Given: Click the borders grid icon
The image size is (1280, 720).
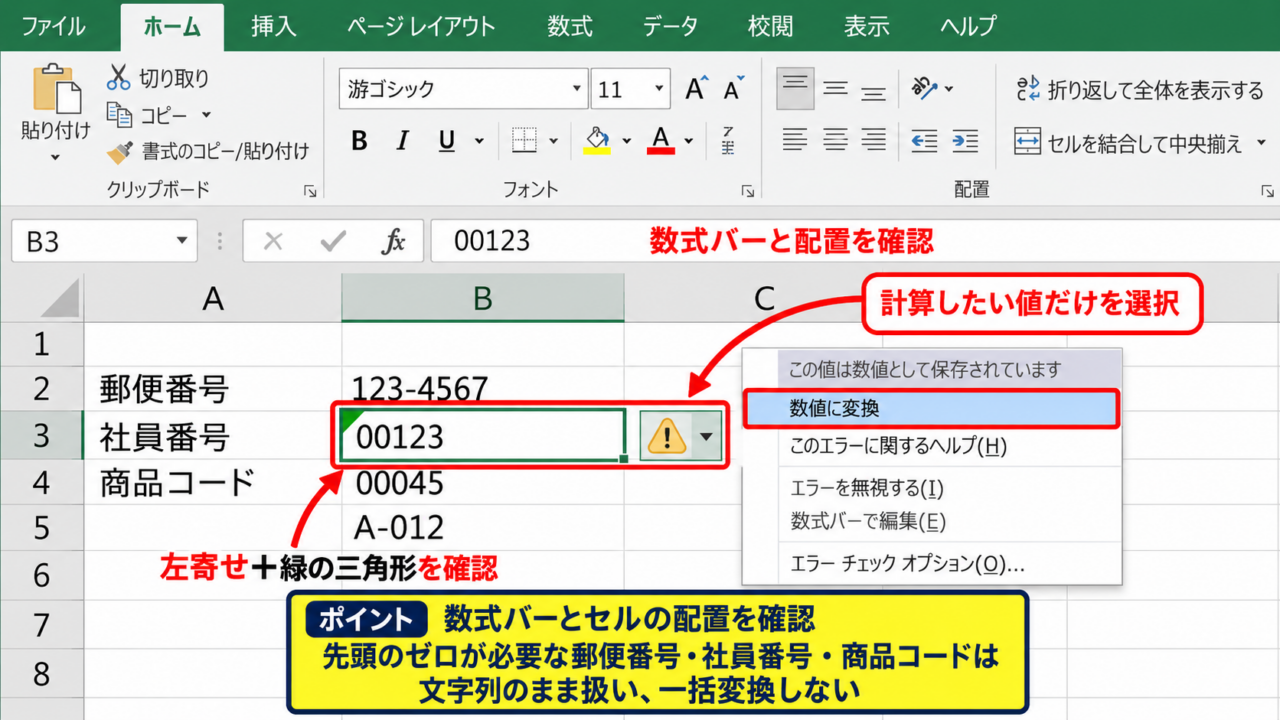Looking at the screenshot, I should click(525, 141).
